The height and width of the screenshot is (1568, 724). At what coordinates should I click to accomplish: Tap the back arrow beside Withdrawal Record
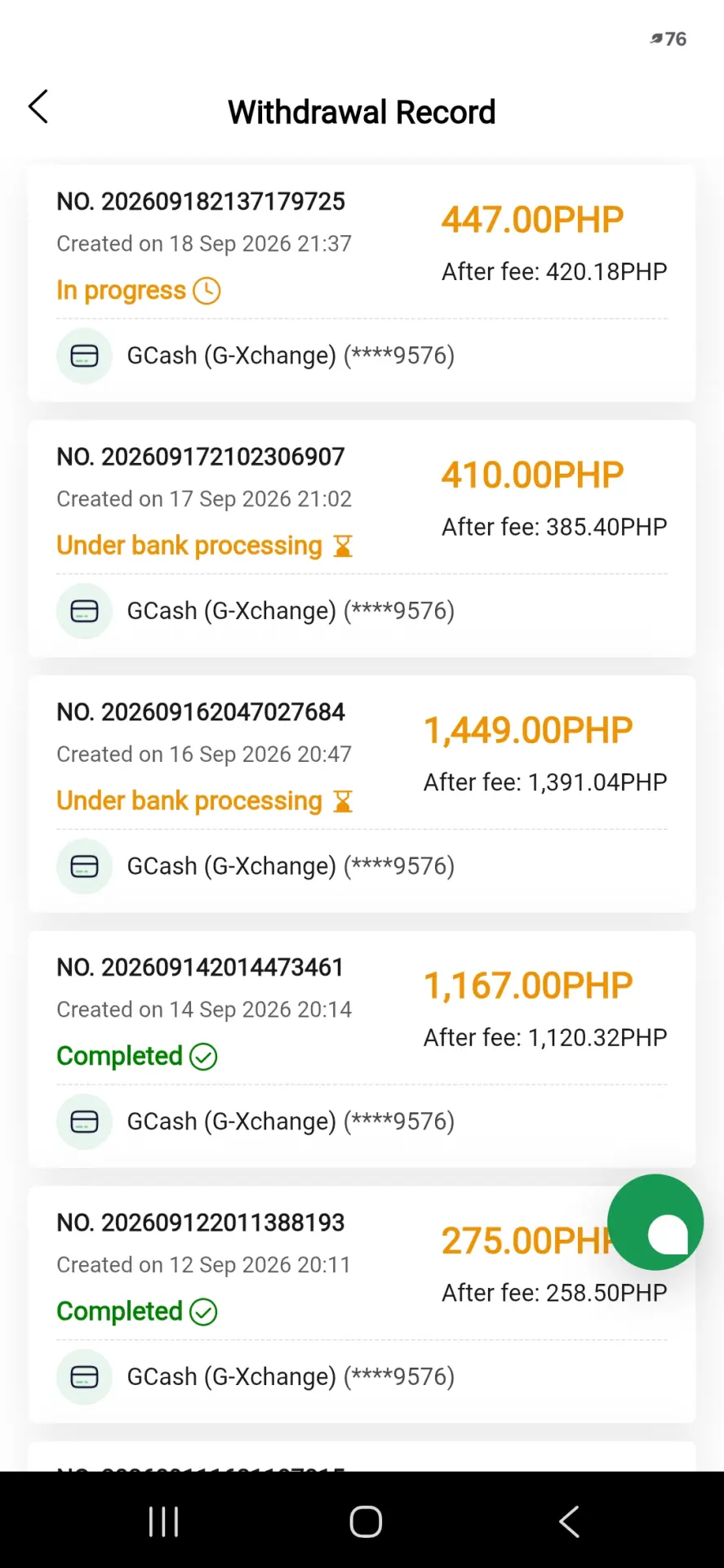tap(38, 107)
